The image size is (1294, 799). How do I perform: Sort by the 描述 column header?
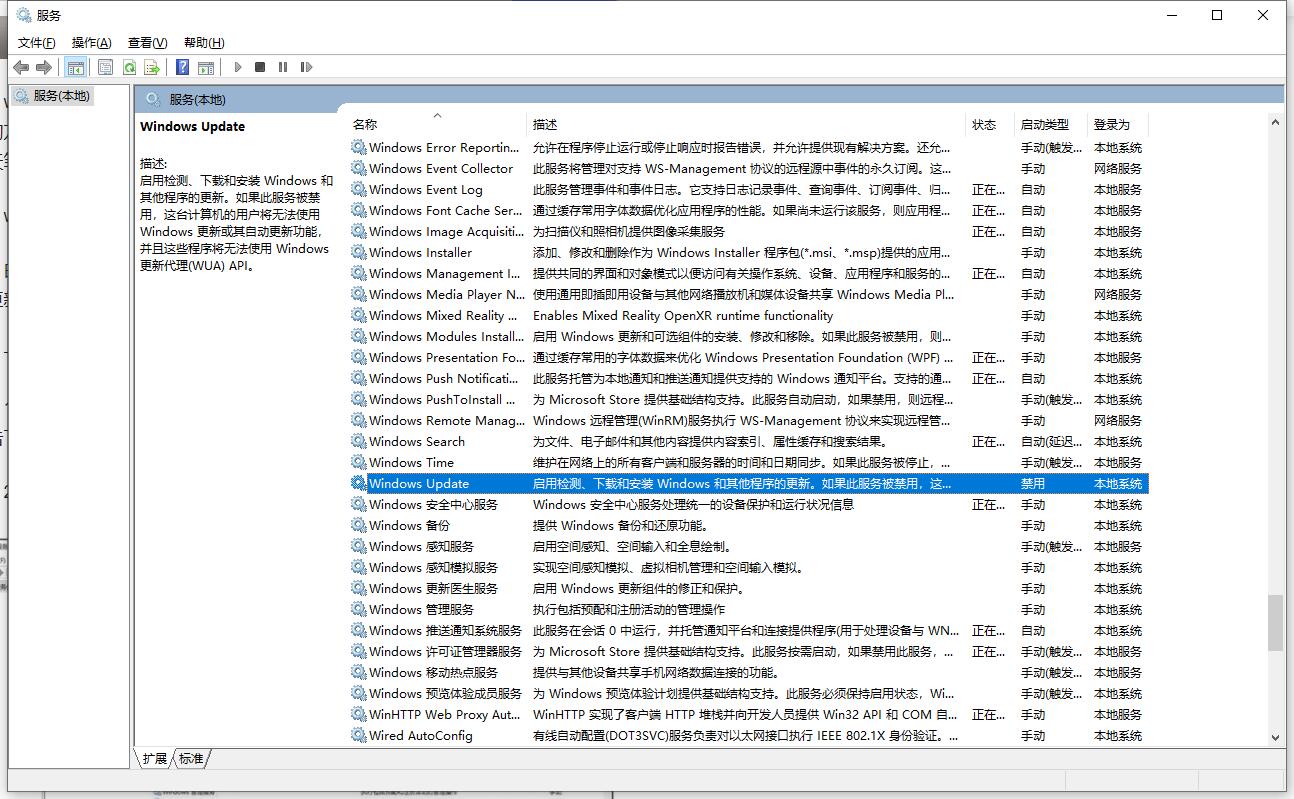click(x=545, y=125)
